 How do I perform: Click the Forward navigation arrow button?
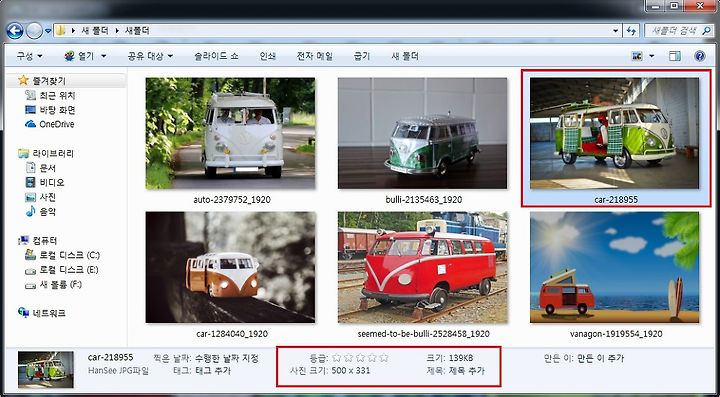(34, 31)
